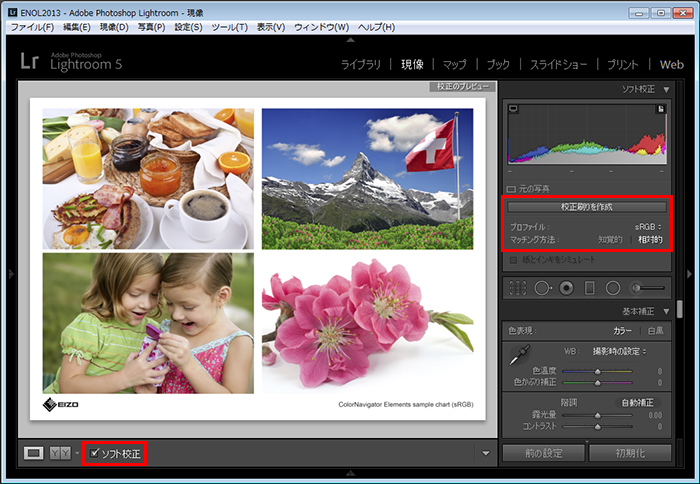Choose 相対的 matching method

click(x=650, y=240)
